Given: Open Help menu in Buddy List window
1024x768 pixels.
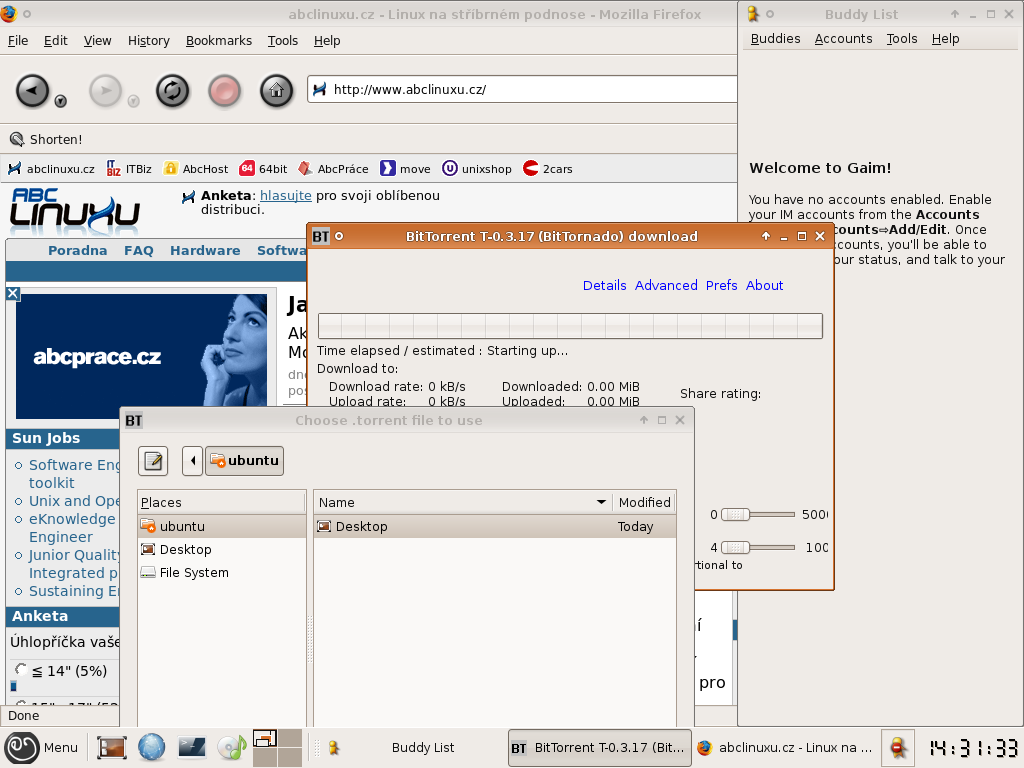Looking at the screenshot, I should click(945, 39).
